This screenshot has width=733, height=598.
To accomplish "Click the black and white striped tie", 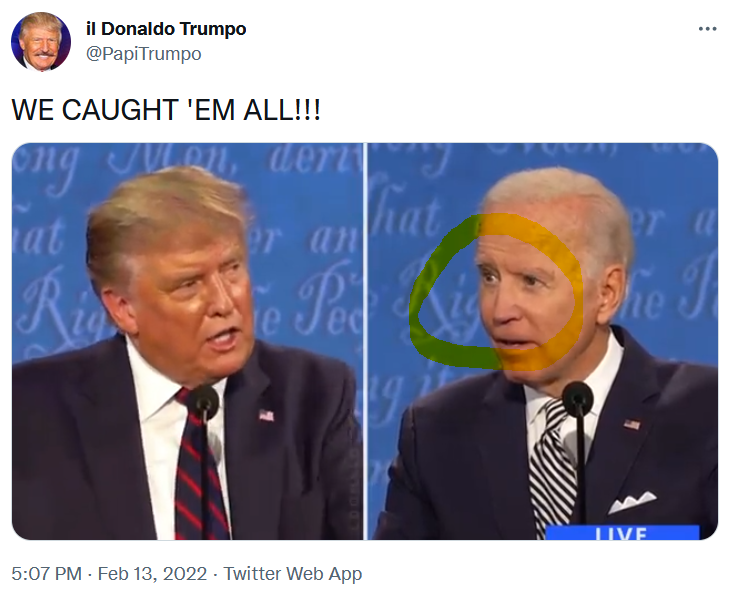I will (553, 468).
